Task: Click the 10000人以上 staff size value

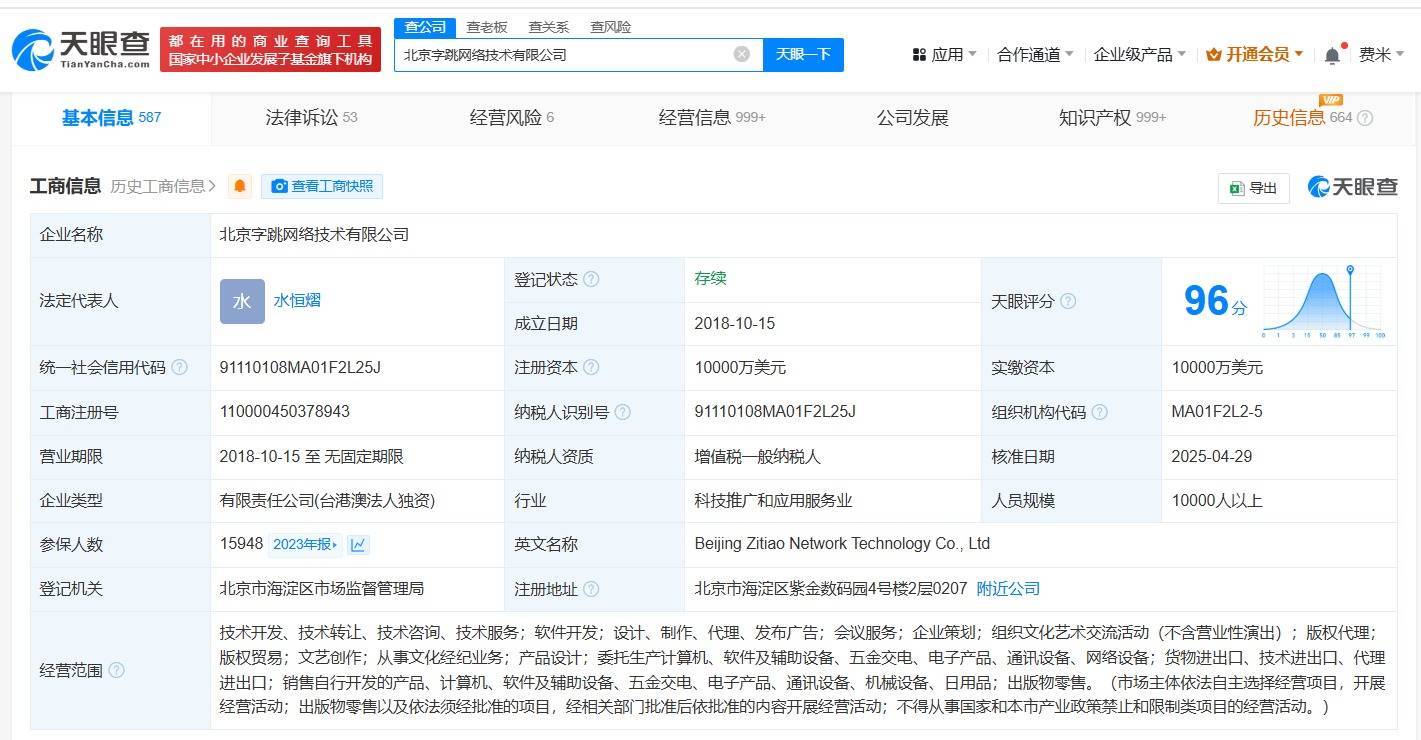Action: (x=1217, y=500)
